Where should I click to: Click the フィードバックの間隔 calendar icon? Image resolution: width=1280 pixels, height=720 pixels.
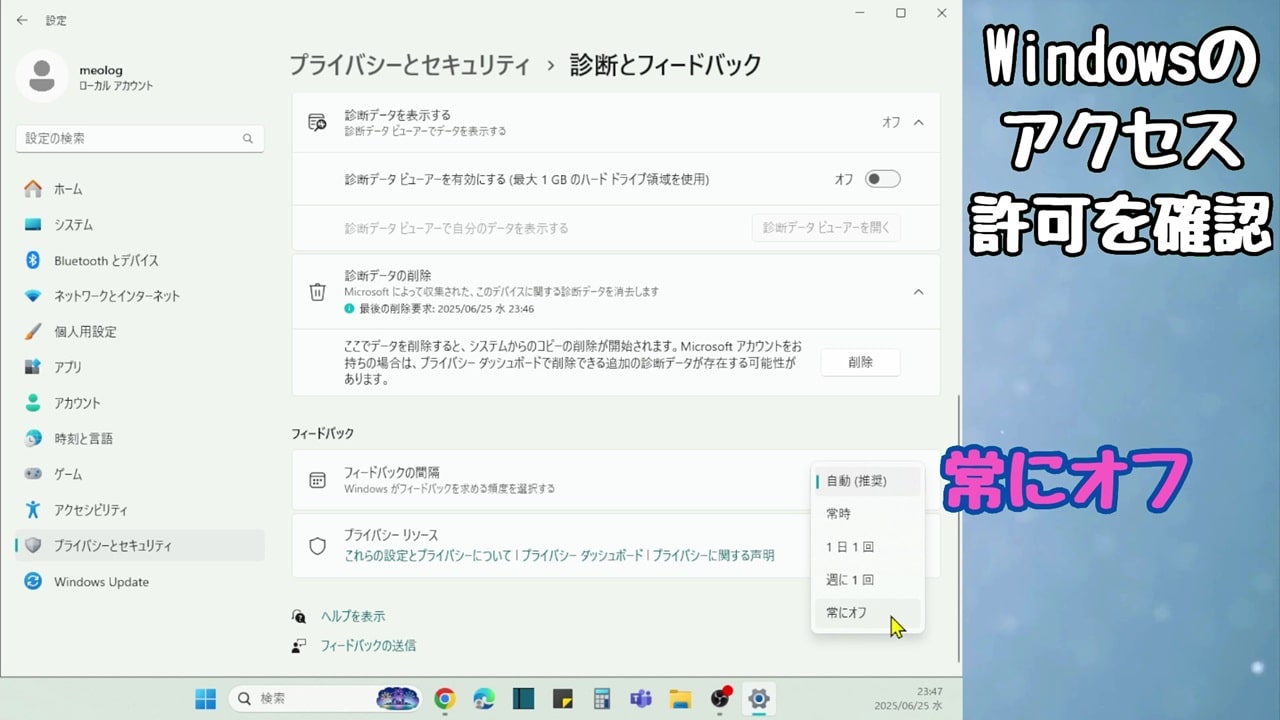click(x=317, y=480)
